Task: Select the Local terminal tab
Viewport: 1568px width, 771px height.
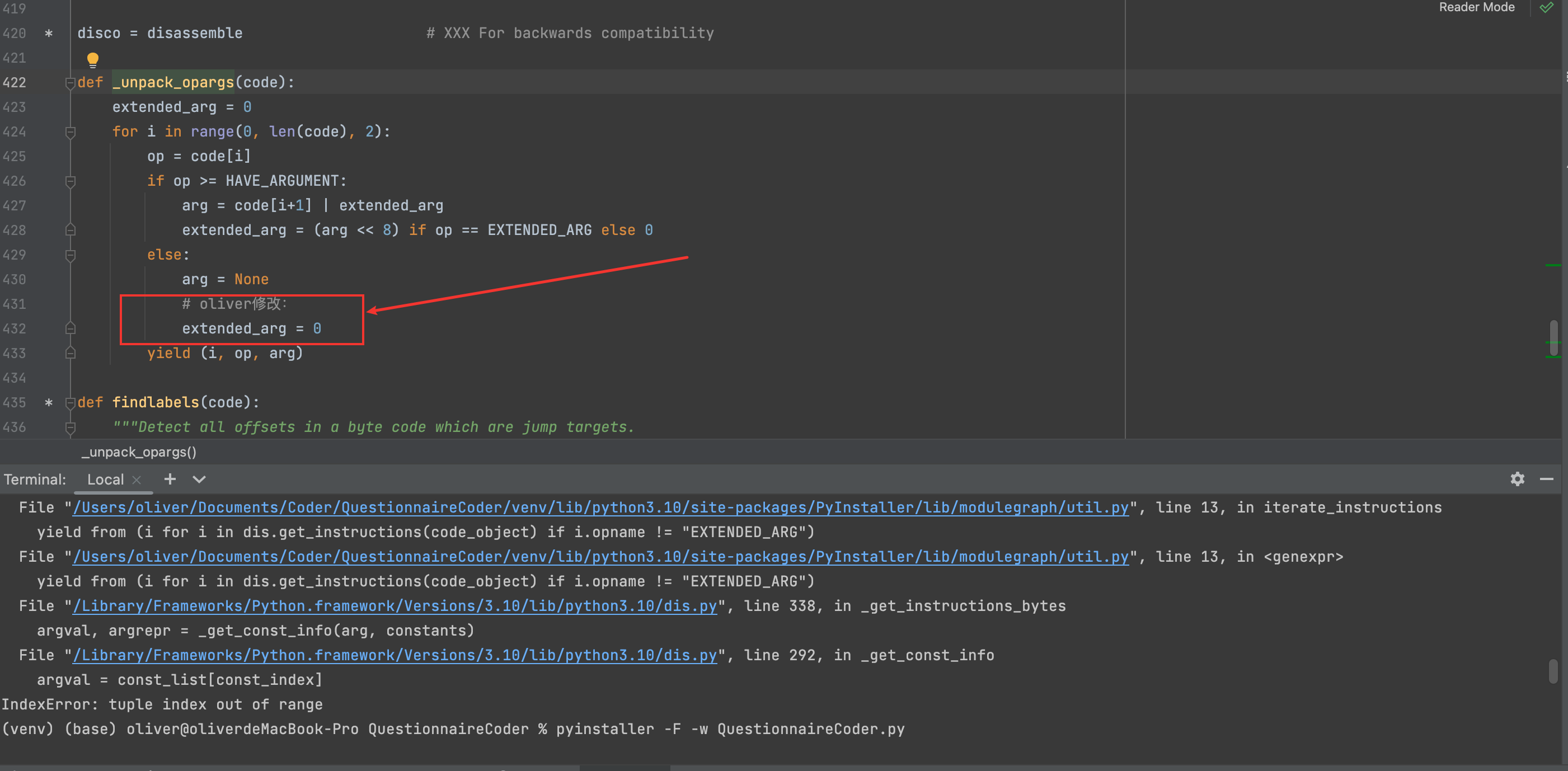Action: tap(105, 479)
